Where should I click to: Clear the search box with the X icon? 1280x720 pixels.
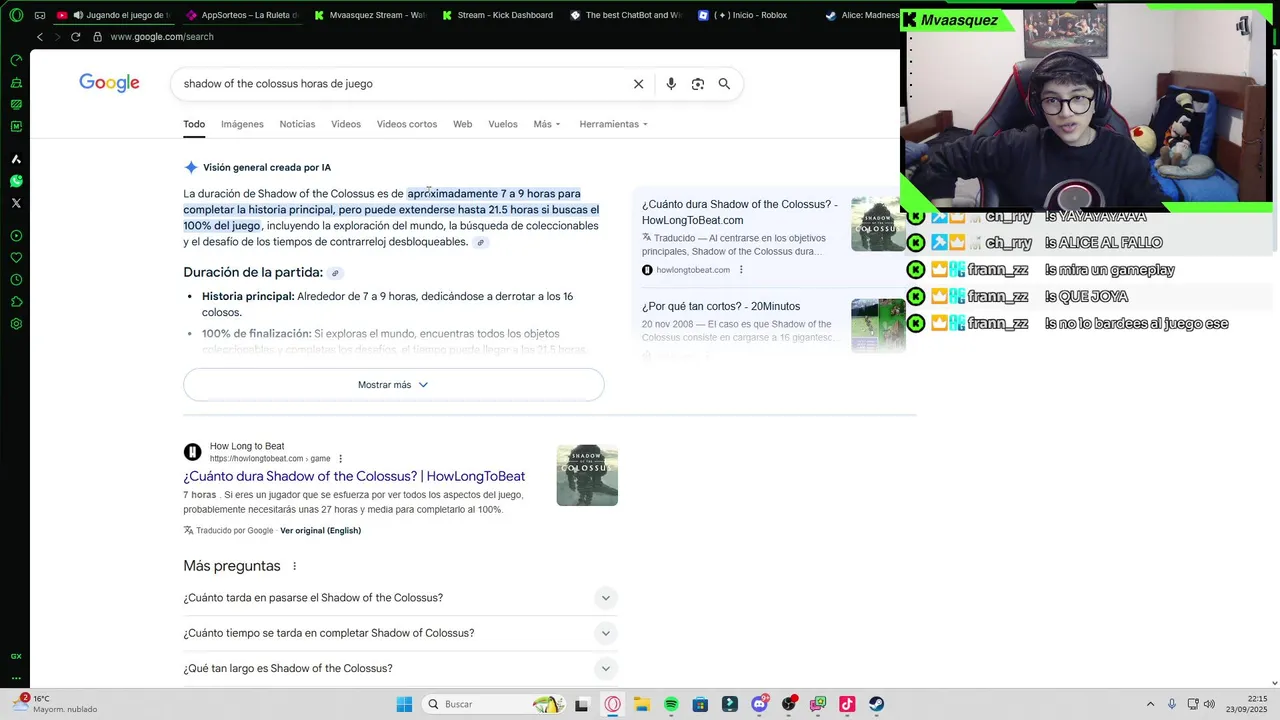(638, 84)
